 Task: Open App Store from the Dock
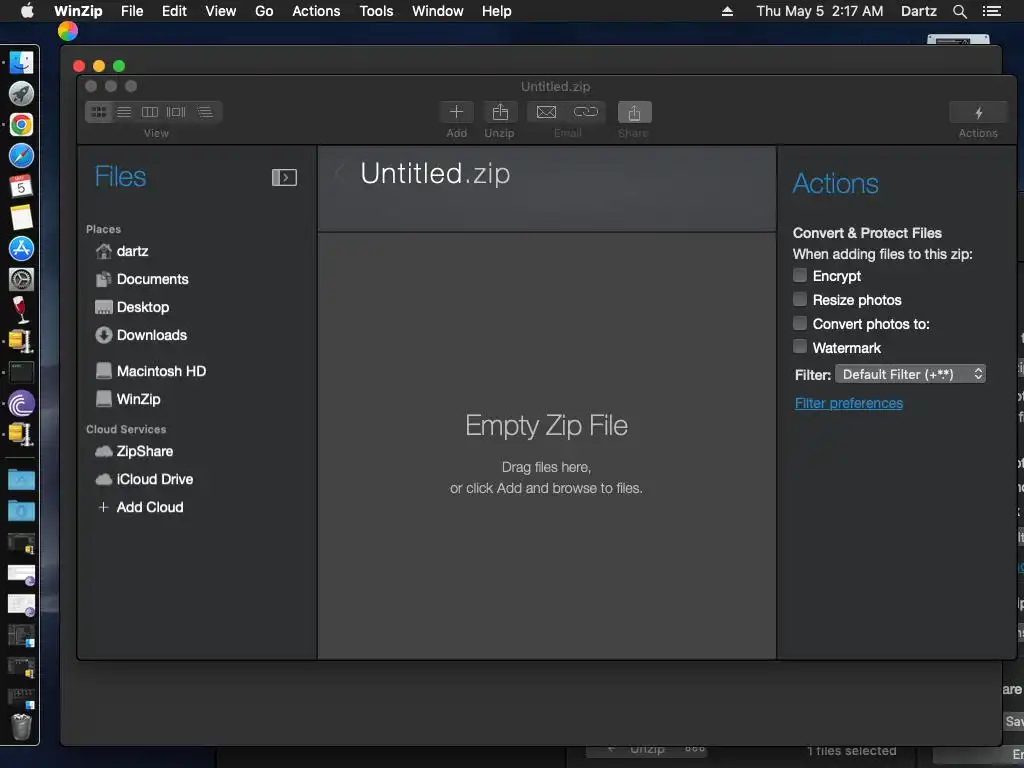tap(21, 248)
